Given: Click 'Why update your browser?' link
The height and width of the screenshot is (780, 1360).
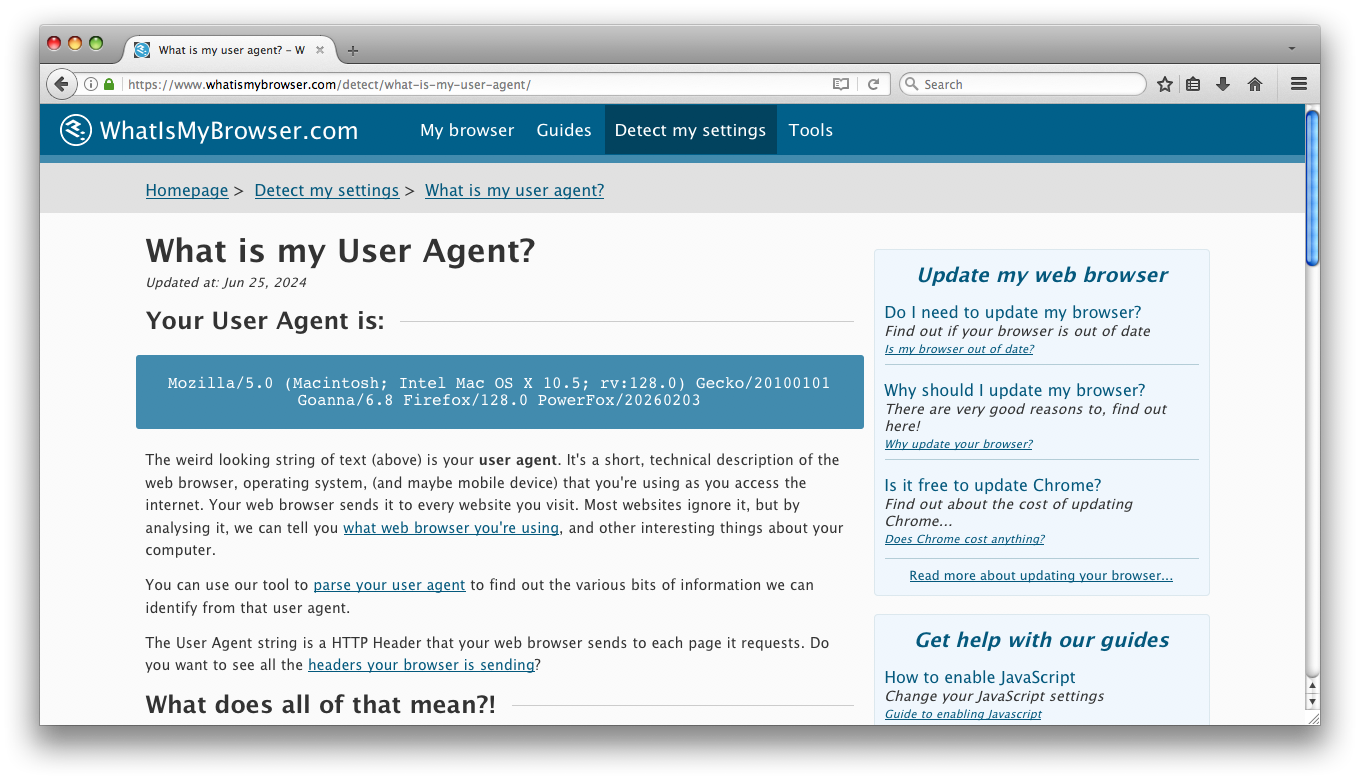Looking at the screenshot, I should (x=958, y=444).
